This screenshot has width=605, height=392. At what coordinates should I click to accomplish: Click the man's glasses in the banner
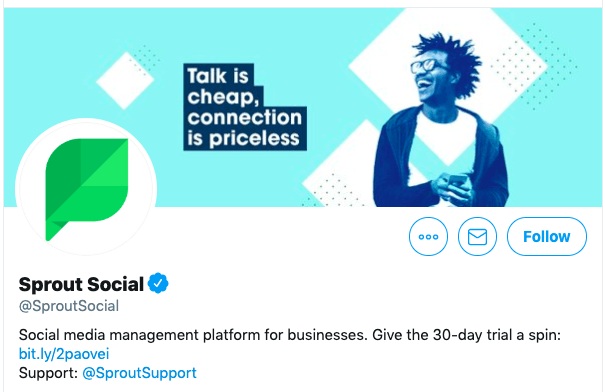click(x=426, y=66)
